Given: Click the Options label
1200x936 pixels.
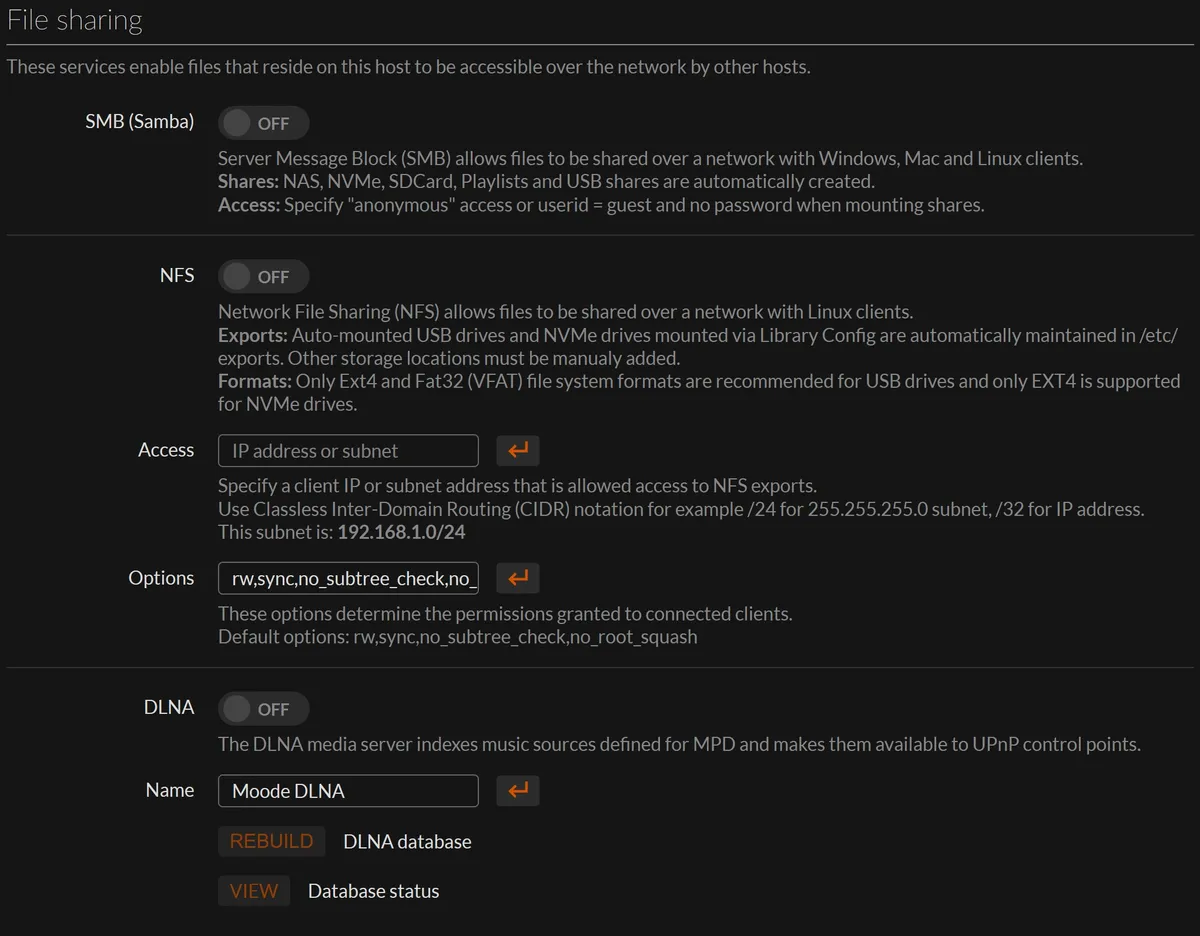Looking at the screenshot, I should pos(161,578).
